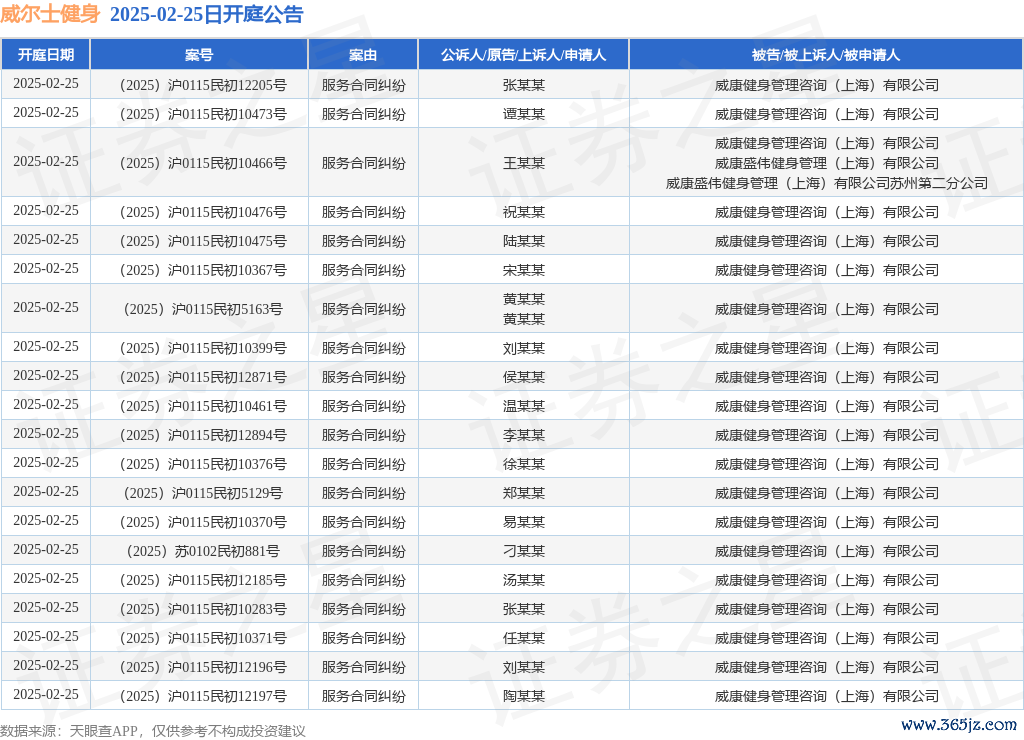This screenshot has width=1024, height=740.
Task: Click the 案号 column header
Action: click(199, 55)
